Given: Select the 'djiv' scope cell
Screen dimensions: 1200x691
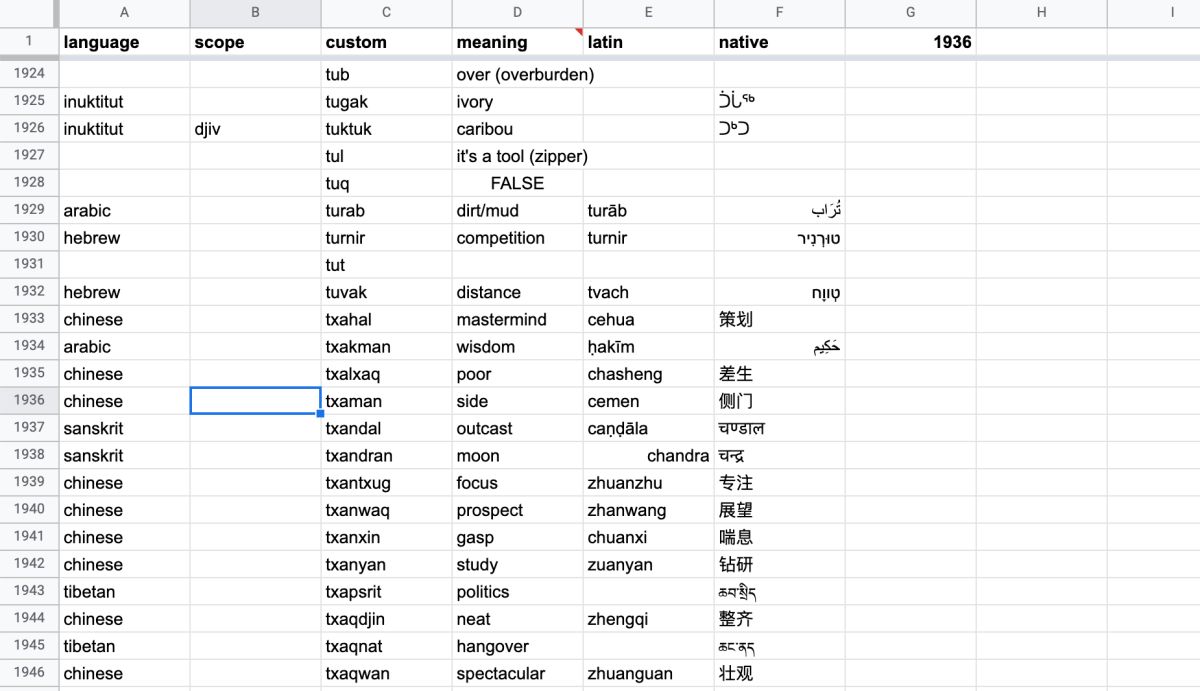Looking at the screenshot, I should (255, 129).
